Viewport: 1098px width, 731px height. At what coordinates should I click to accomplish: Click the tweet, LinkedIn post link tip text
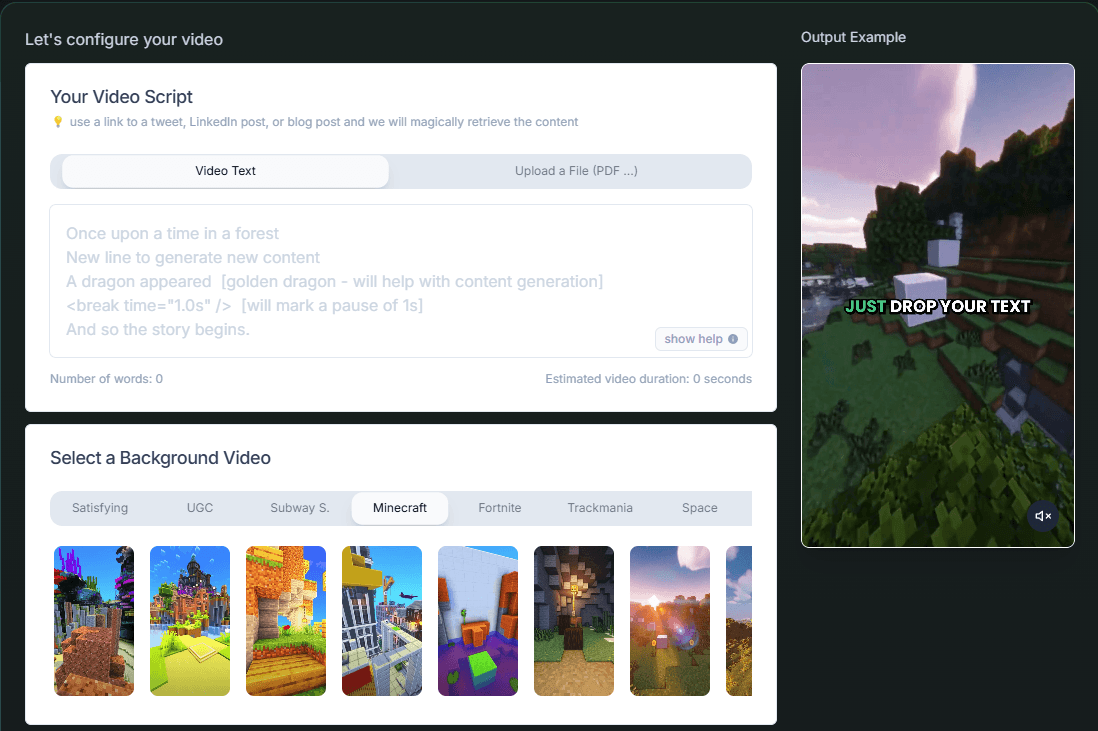coord(324,122)
